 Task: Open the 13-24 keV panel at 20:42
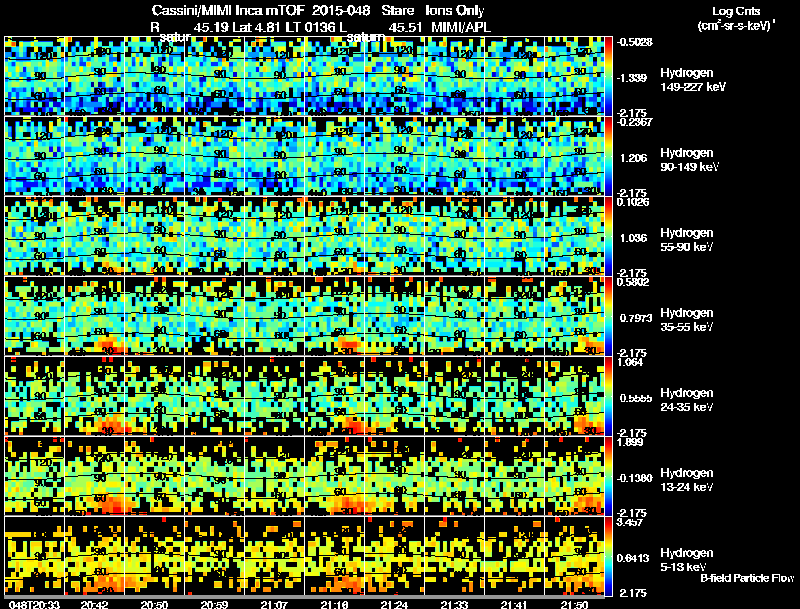click(x=94, y=476)
